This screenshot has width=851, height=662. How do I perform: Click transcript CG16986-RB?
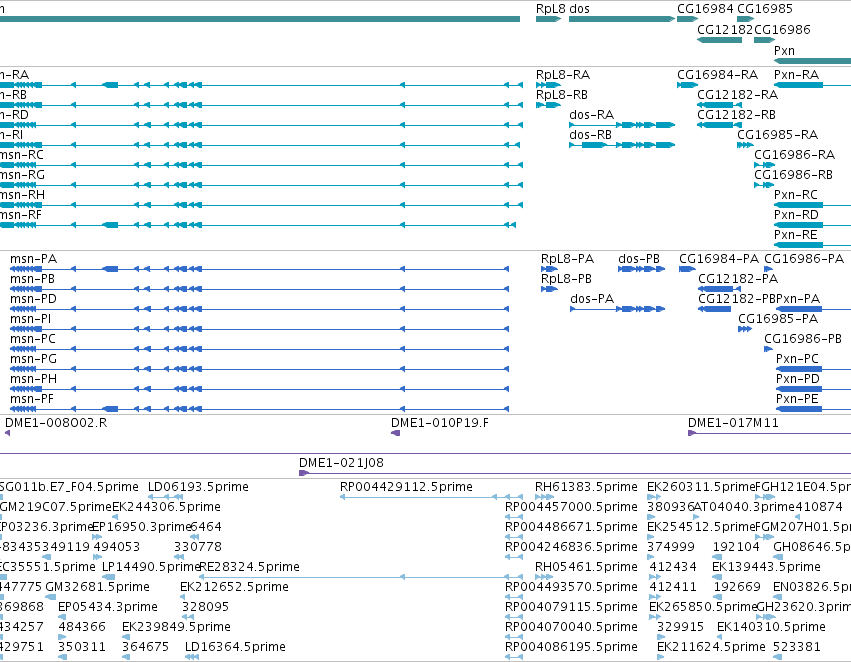coord(793,175)
